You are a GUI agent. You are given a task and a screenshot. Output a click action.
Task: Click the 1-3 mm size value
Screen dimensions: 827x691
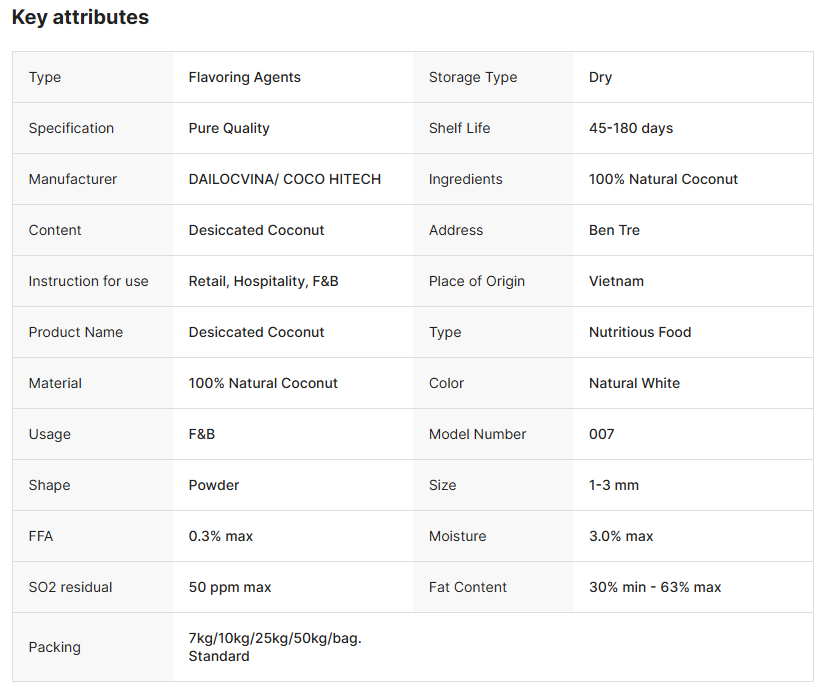click(614, 485)
